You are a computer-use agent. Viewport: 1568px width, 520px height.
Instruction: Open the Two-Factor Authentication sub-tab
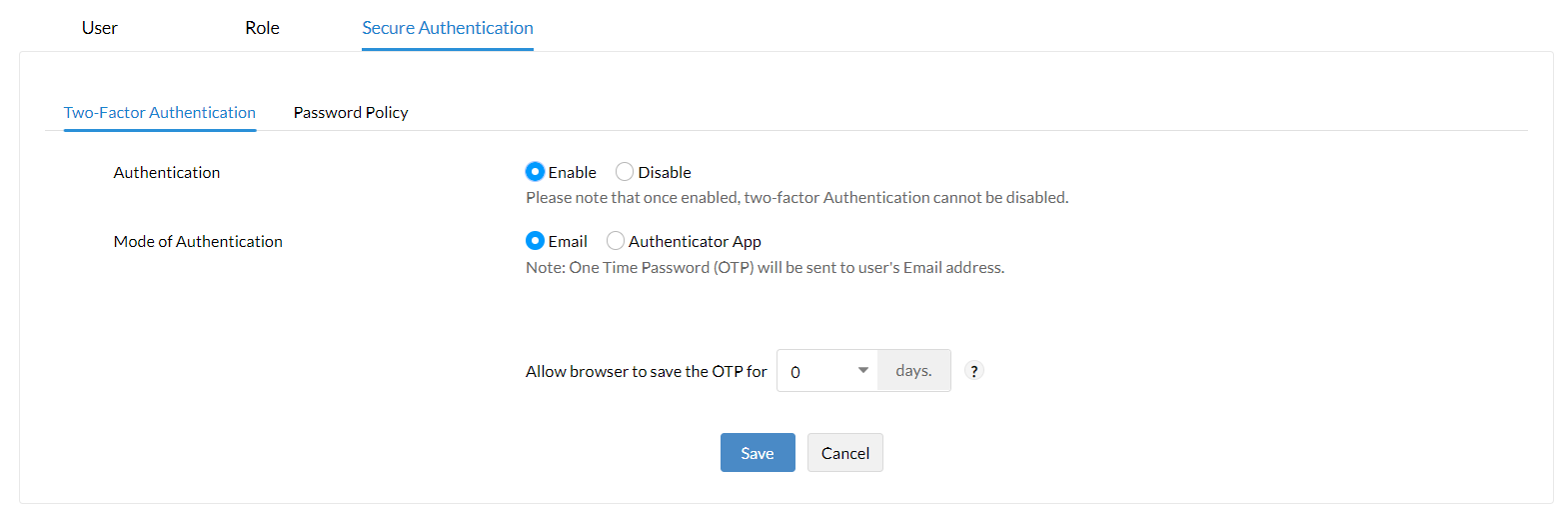point(160,113)
